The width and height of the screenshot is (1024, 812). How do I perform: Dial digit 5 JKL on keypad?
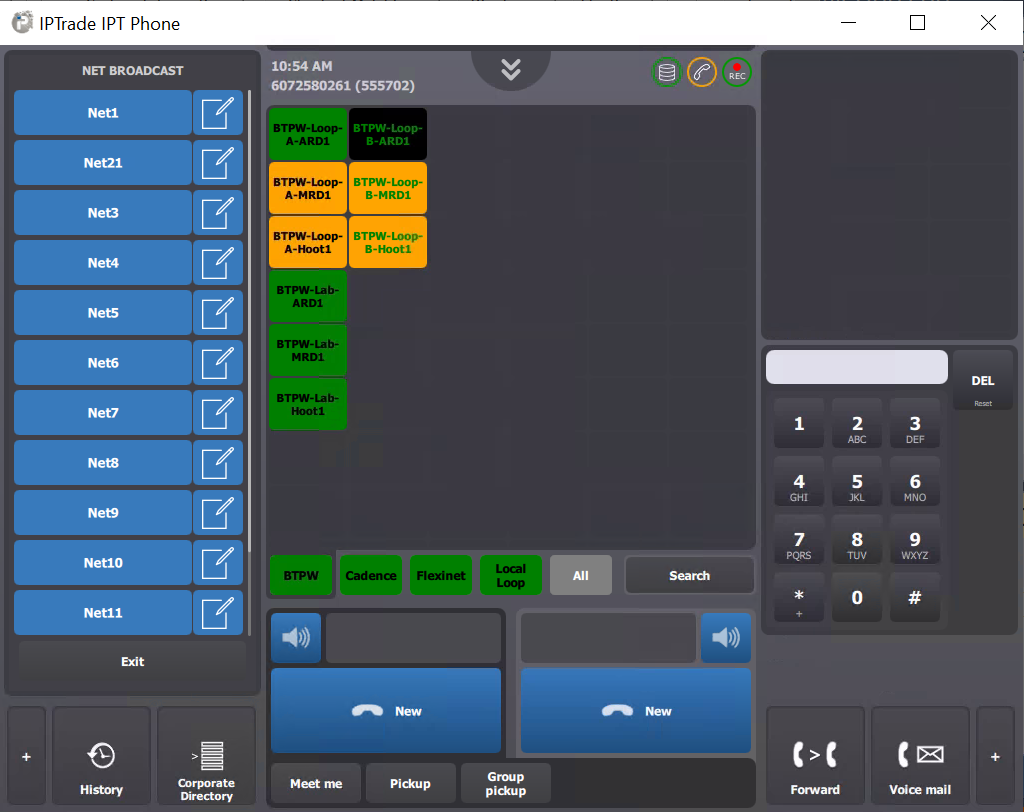tap(857, 482)
